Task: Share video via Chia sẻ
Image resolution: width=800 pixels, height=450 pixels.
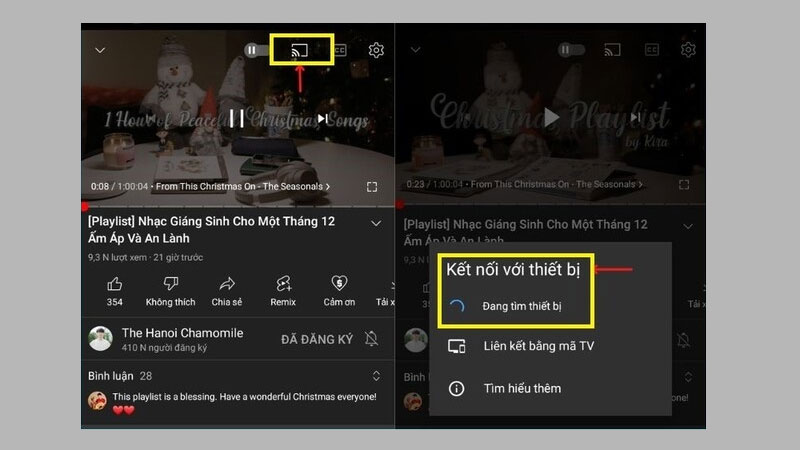Action: (227, 292)
